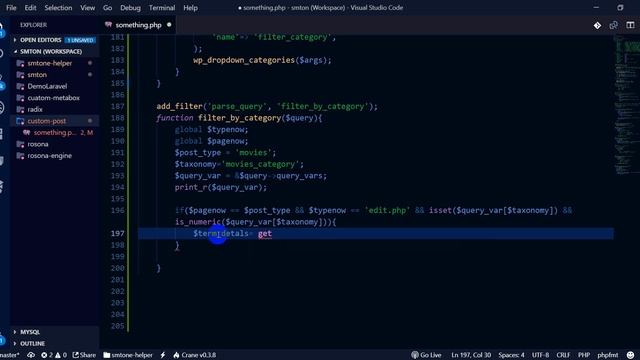Click filter_by_category function name on line 188
This screenshot has width=640, height=360.
coord(240,118)
